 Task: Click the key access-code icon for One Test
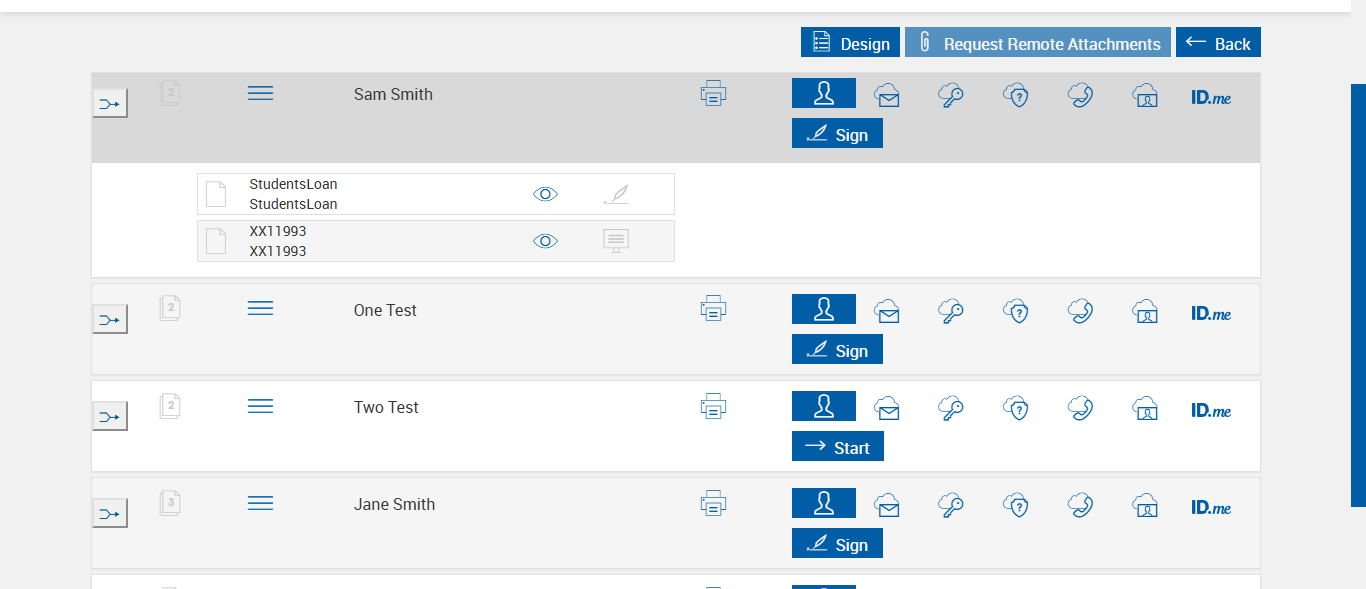tap(951, 311)
